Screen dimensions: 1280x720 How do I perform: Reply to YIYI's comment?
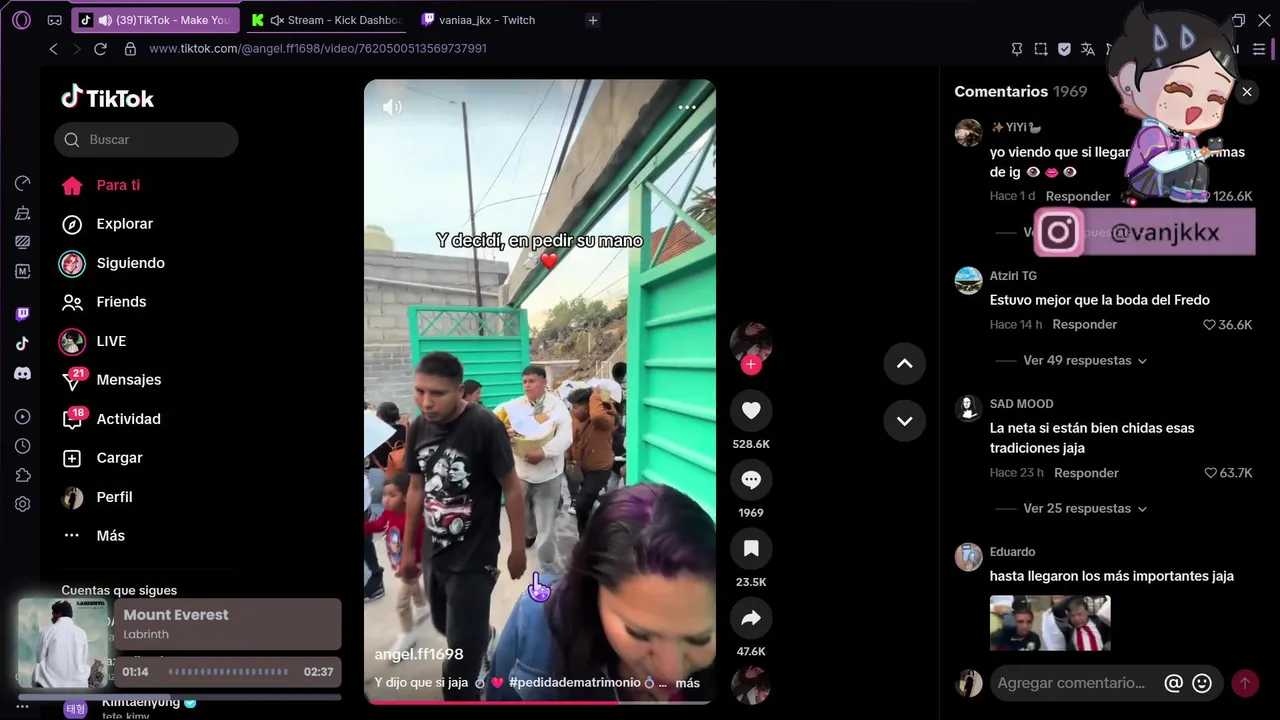pos(1077,196)
